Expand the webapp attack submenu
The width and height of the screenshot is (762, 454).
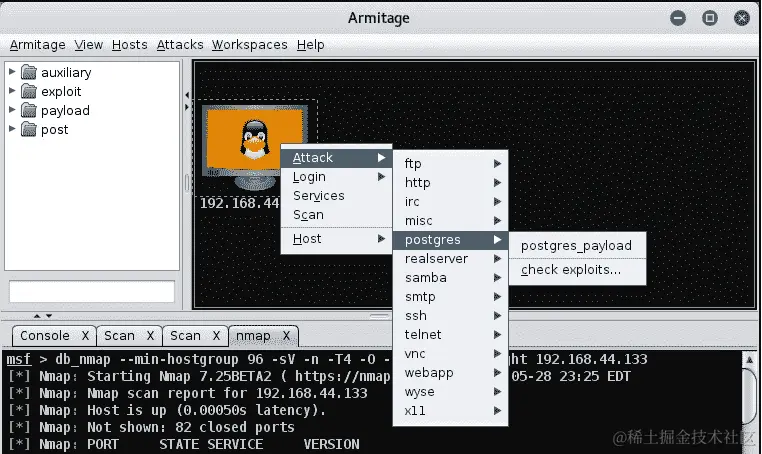[x=450, y=372]
